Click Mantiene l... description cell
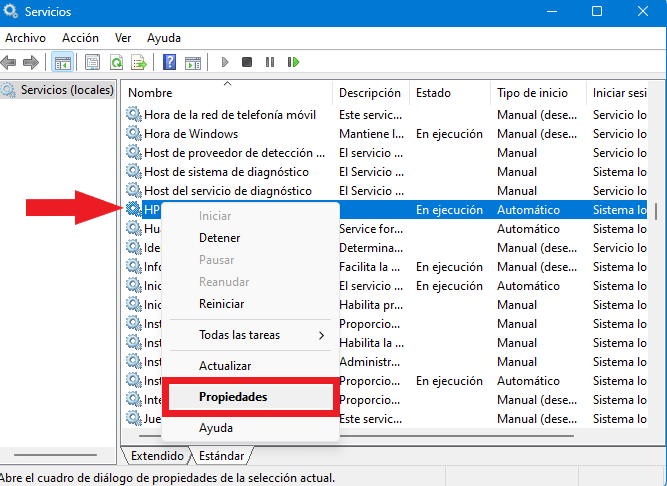This screenshot has height=486, width=667. tap(371, 134)
